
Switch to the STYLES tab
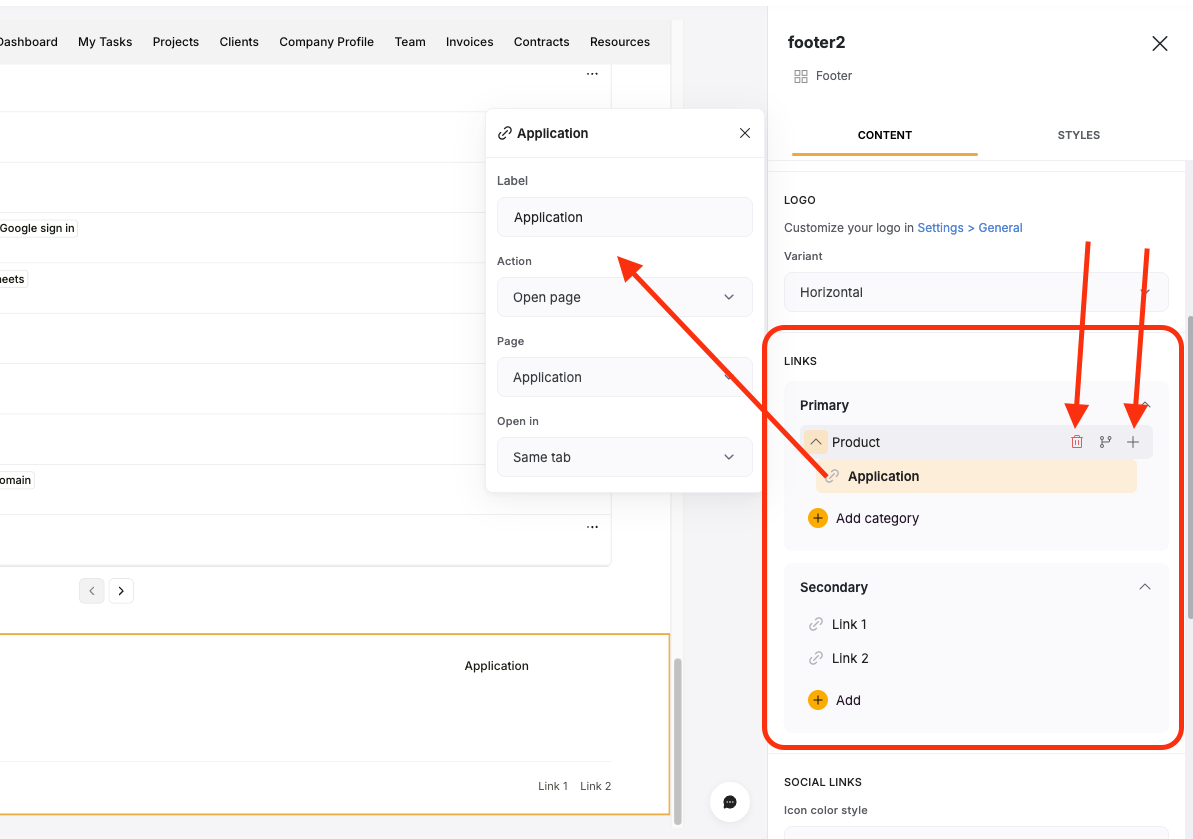point(1078,135)
